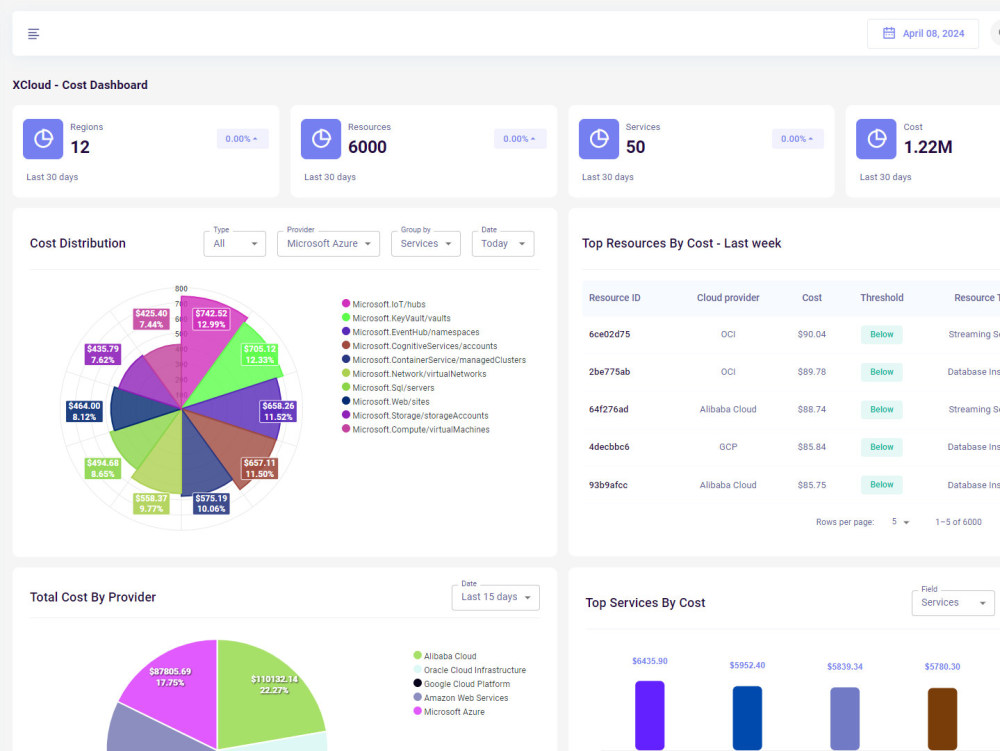Toggle Microsoft.EventHub/namespaces legend entry
Viewport: 1000px width, 751px height.
(x=411, y=332)
